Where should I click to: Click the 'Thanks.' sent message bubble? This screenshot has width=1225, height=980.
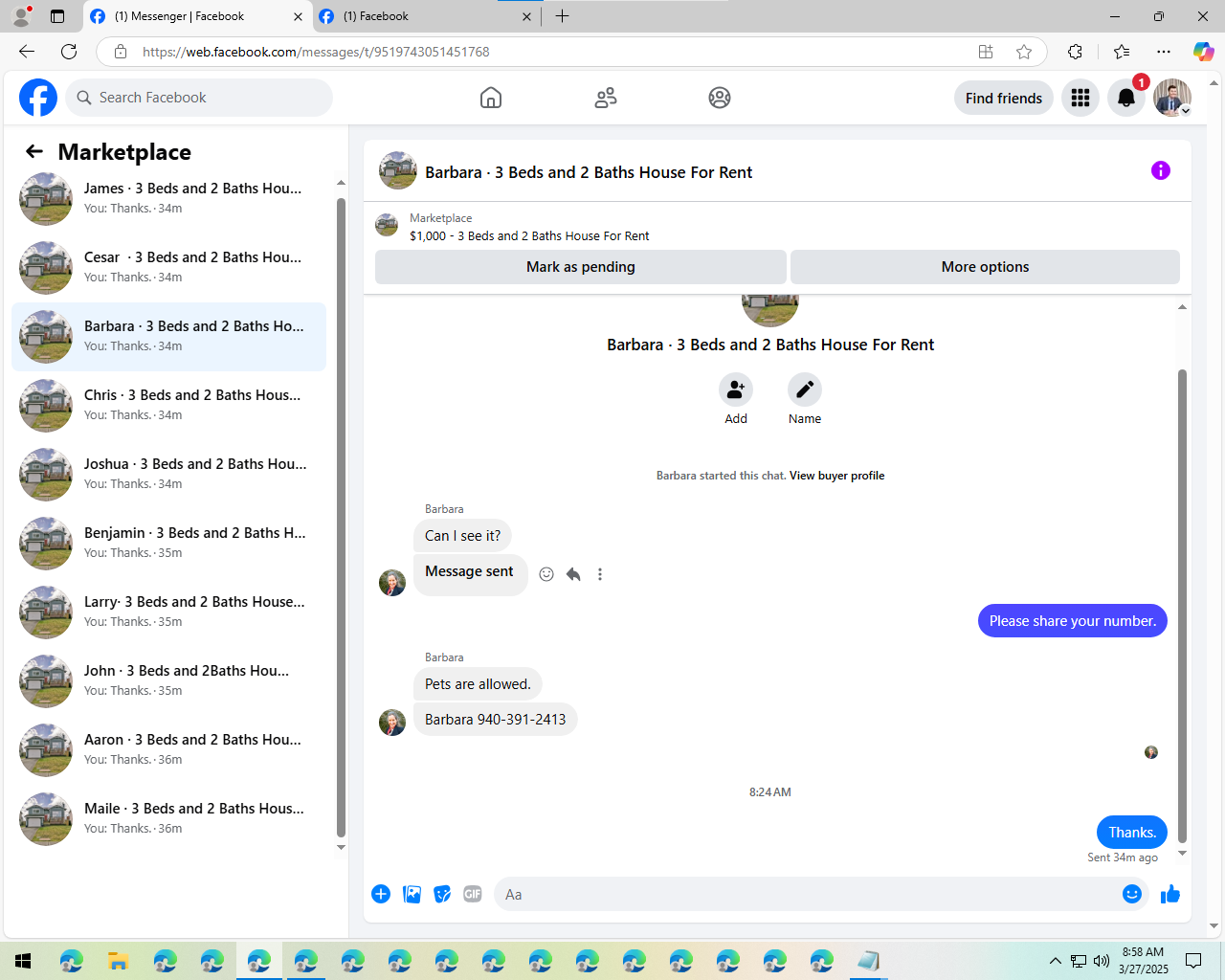(1132, 833)
